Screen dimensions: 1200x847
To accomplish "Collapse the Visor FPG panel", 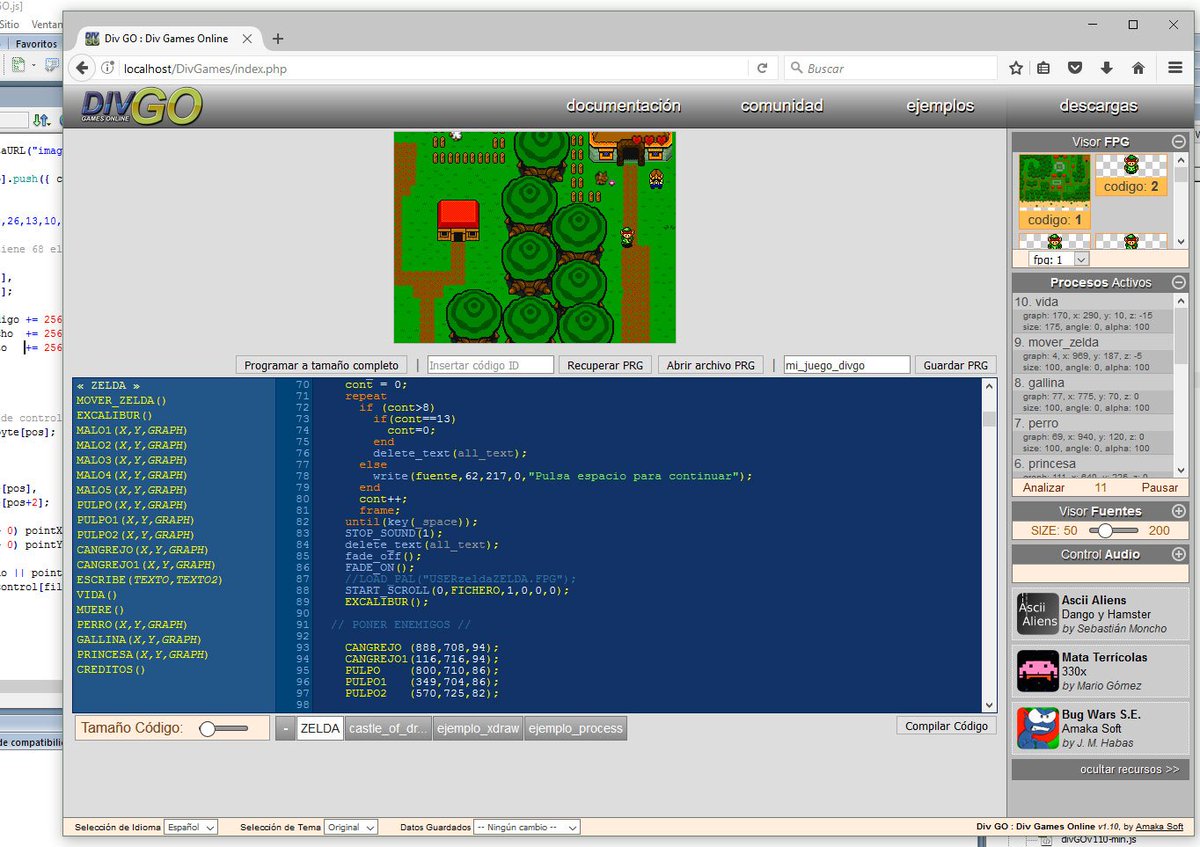I will tap(1179, 142).
